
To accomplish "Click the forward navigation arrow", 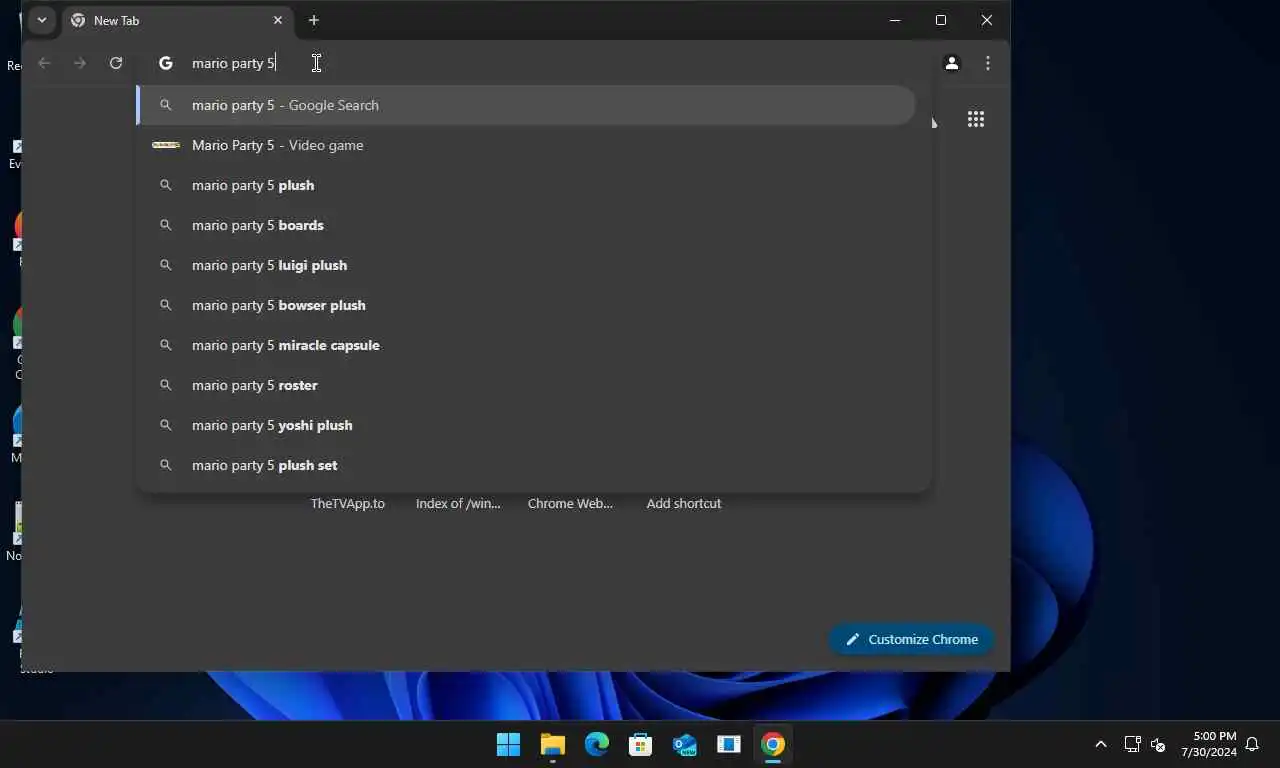I will click(80, 63).
